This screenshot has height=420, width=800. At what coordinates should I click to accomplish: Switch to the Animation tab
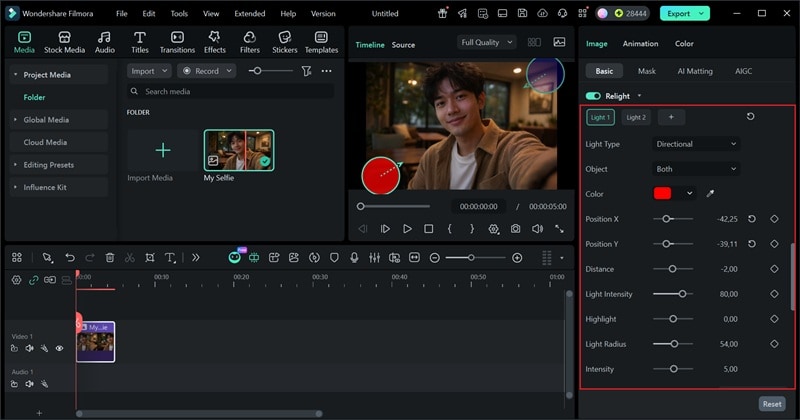(x=640, y=44)
